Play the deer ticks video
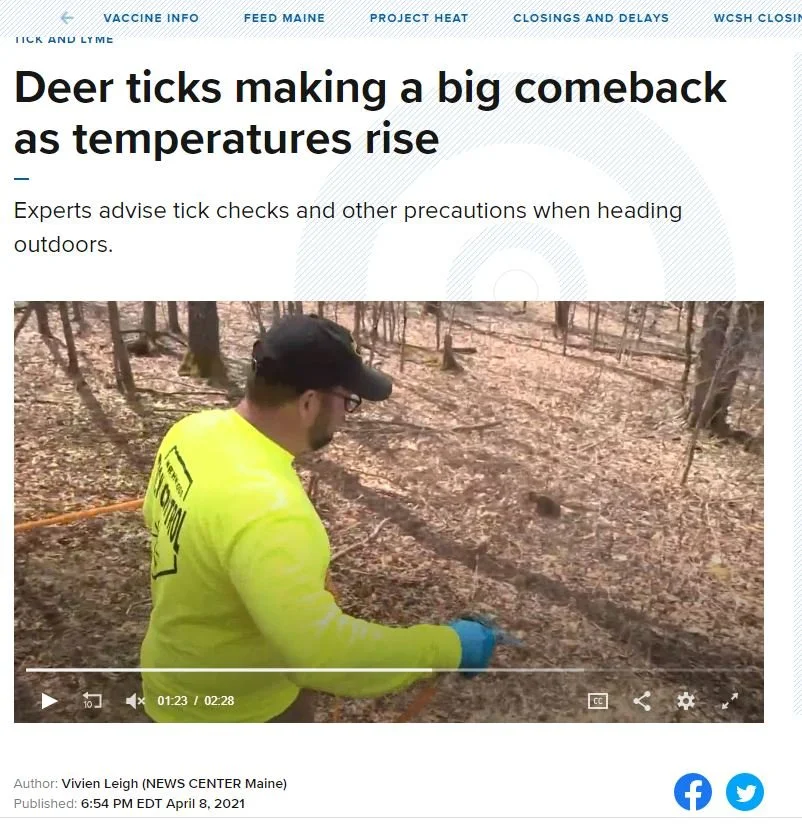Screen dimensions: 802x829 pos(49,701)
